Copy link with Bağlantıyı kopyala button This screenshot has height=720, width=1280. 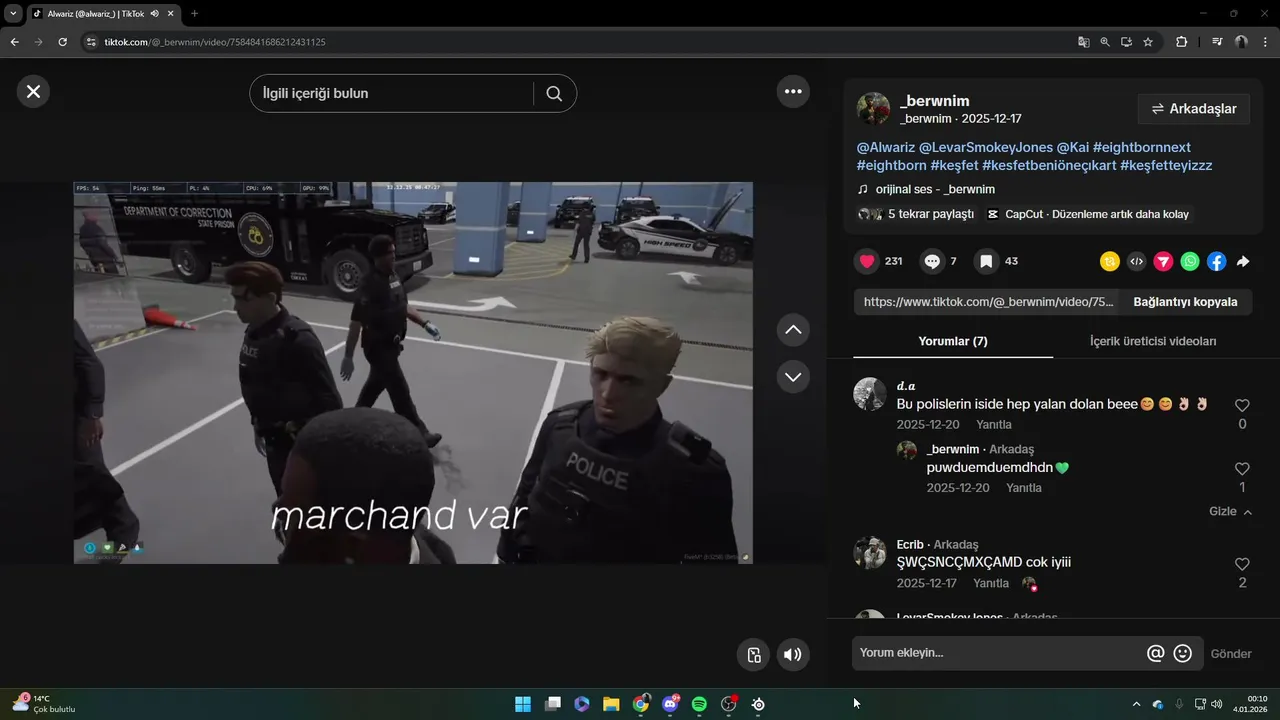click(1185, 302)
